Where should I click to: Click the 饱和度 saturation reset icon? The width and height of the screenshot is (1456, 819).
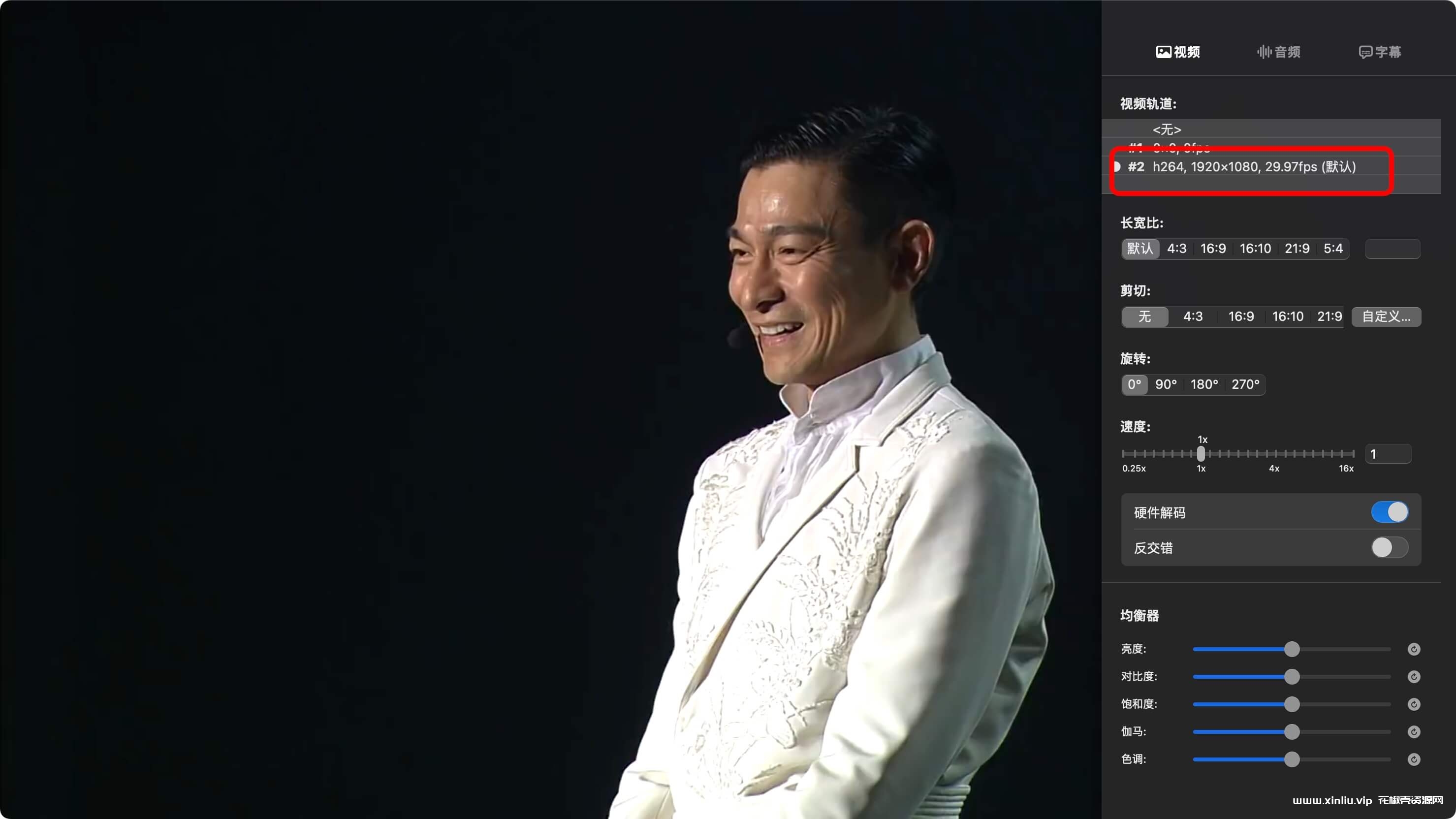click(x=1414, y=704)
